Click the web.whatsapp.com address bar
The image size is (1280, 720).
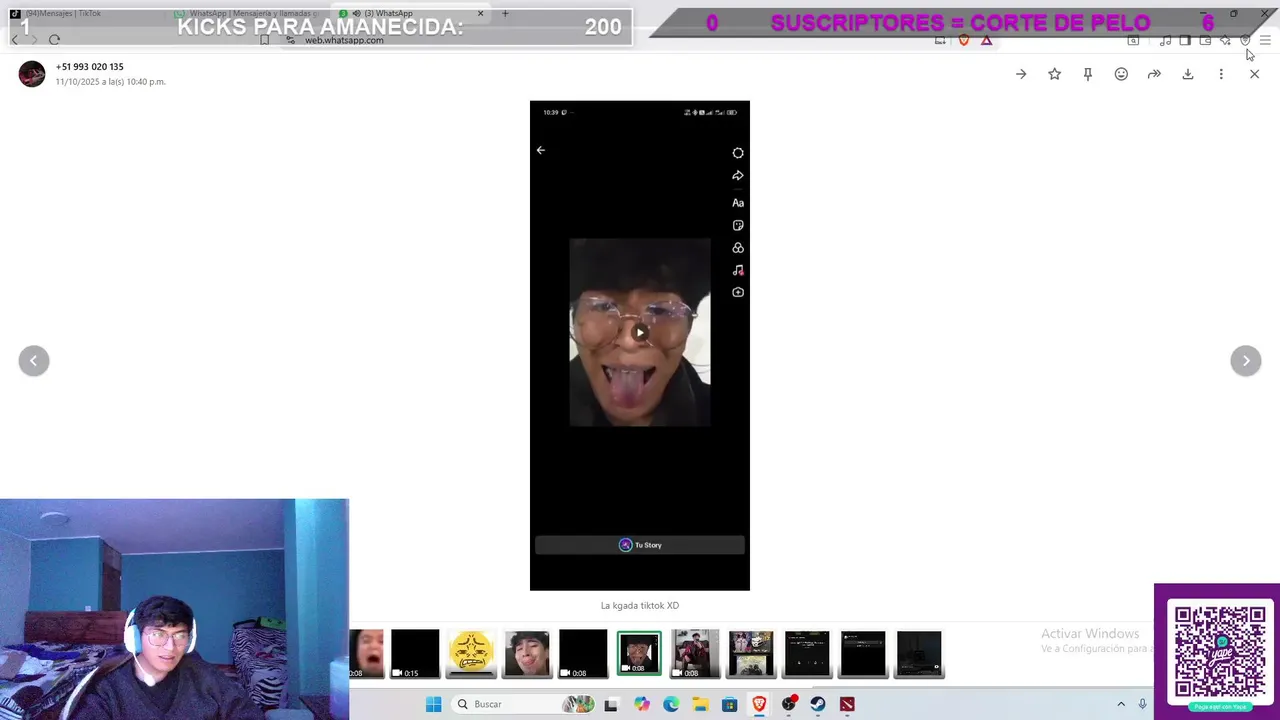click(x=344, y=40)
